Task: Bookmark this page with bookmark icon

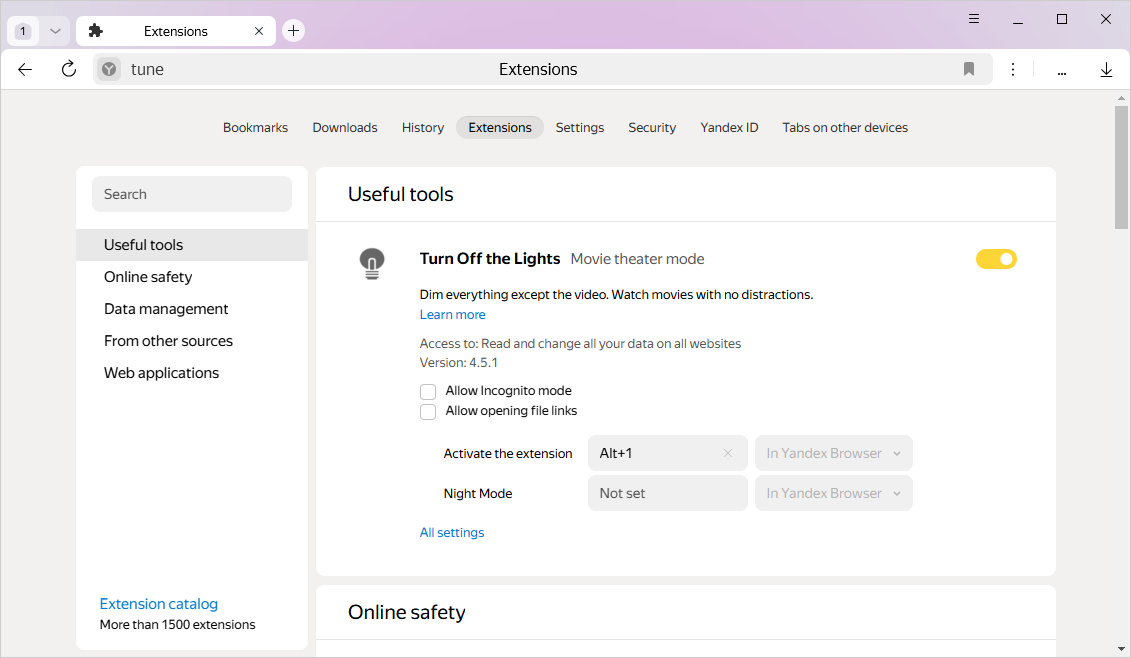Action: pyautogui.click(x=968, y=69)
